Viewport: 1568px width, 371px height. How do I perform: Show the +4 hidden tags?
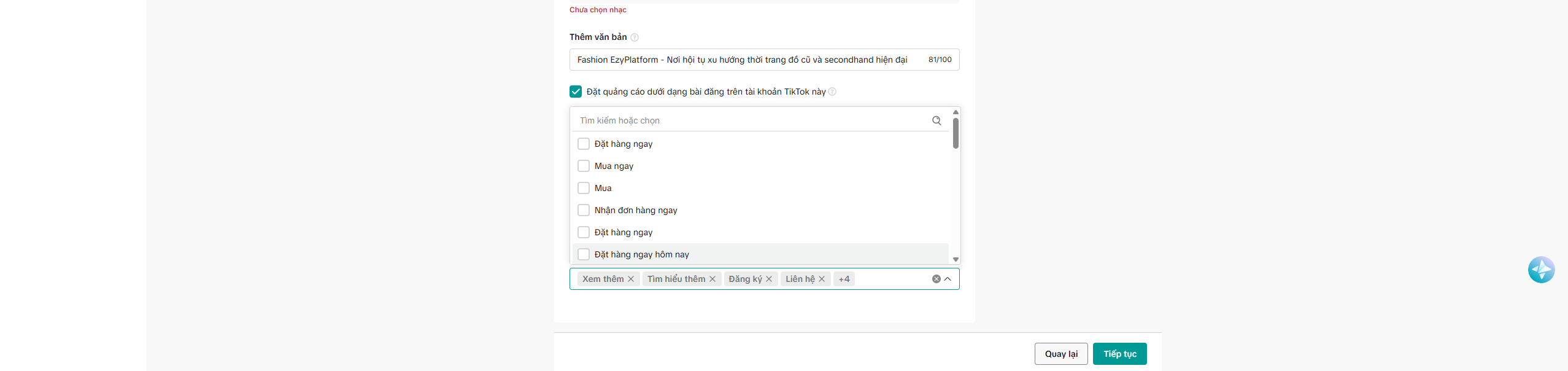(x=844, y=279)
